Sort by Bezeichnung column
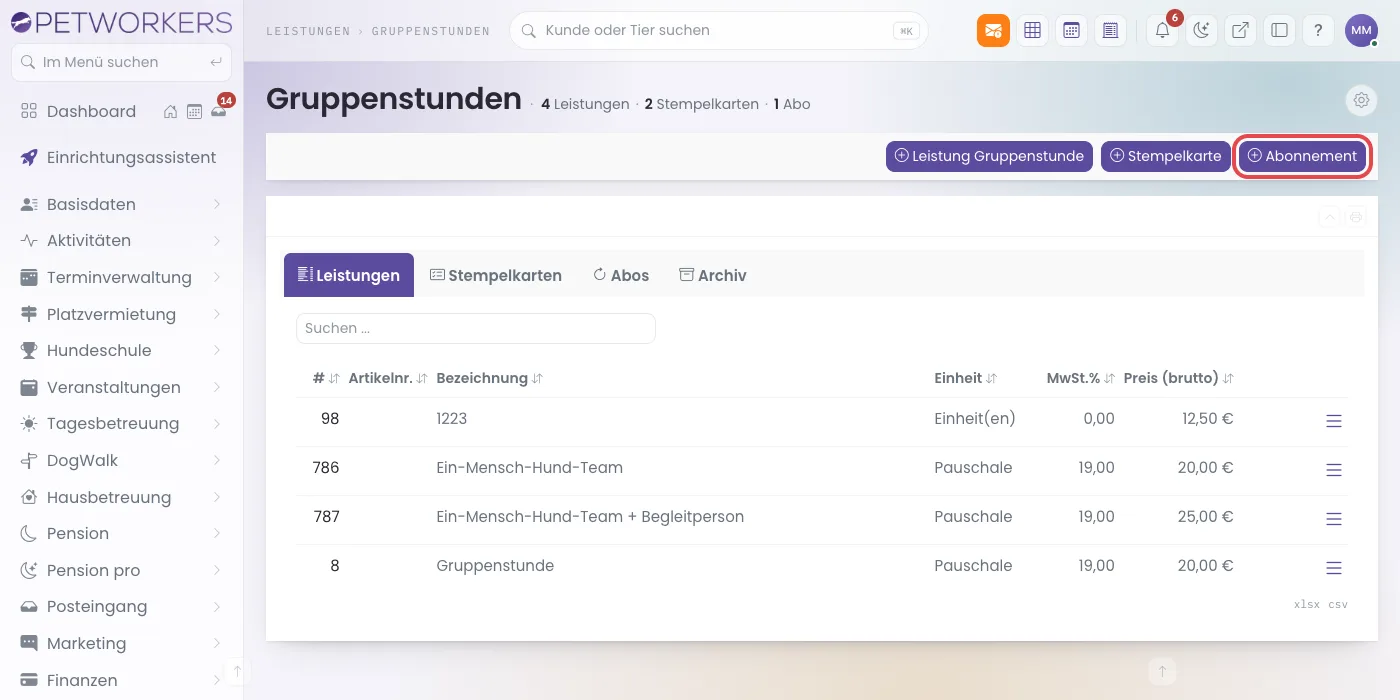 point(490,378)
